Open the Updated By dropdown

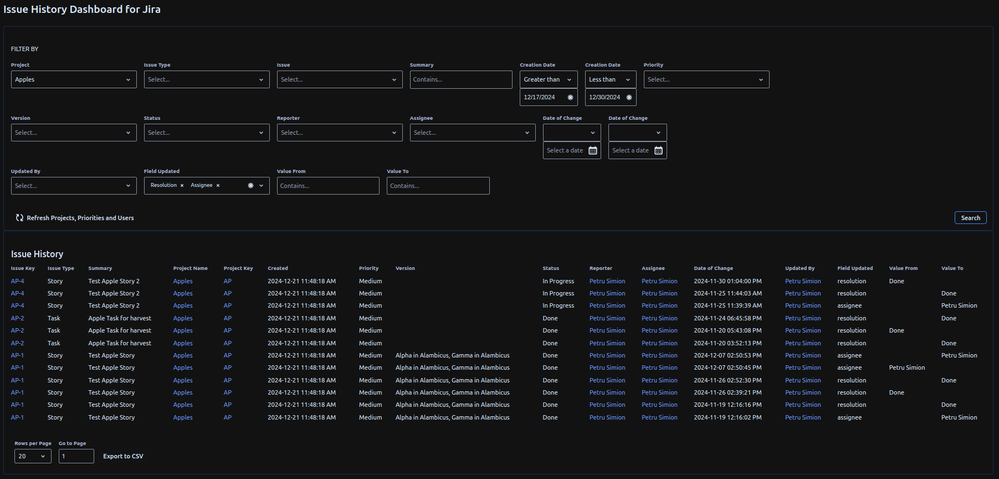(x=74, y=186)
